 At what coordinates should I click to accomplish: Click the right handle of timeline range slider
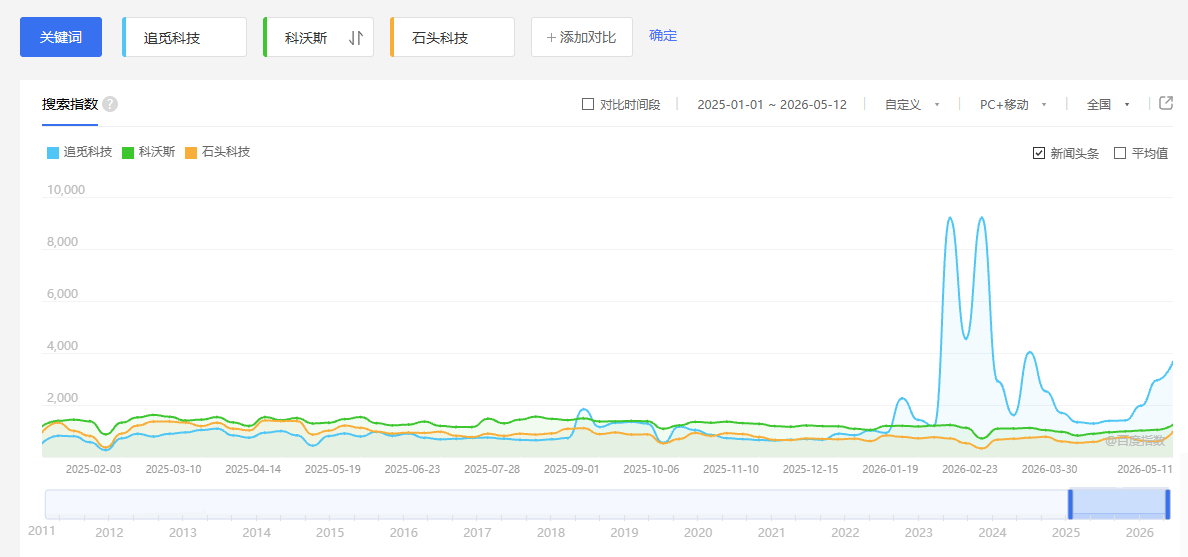[1168, 504]
